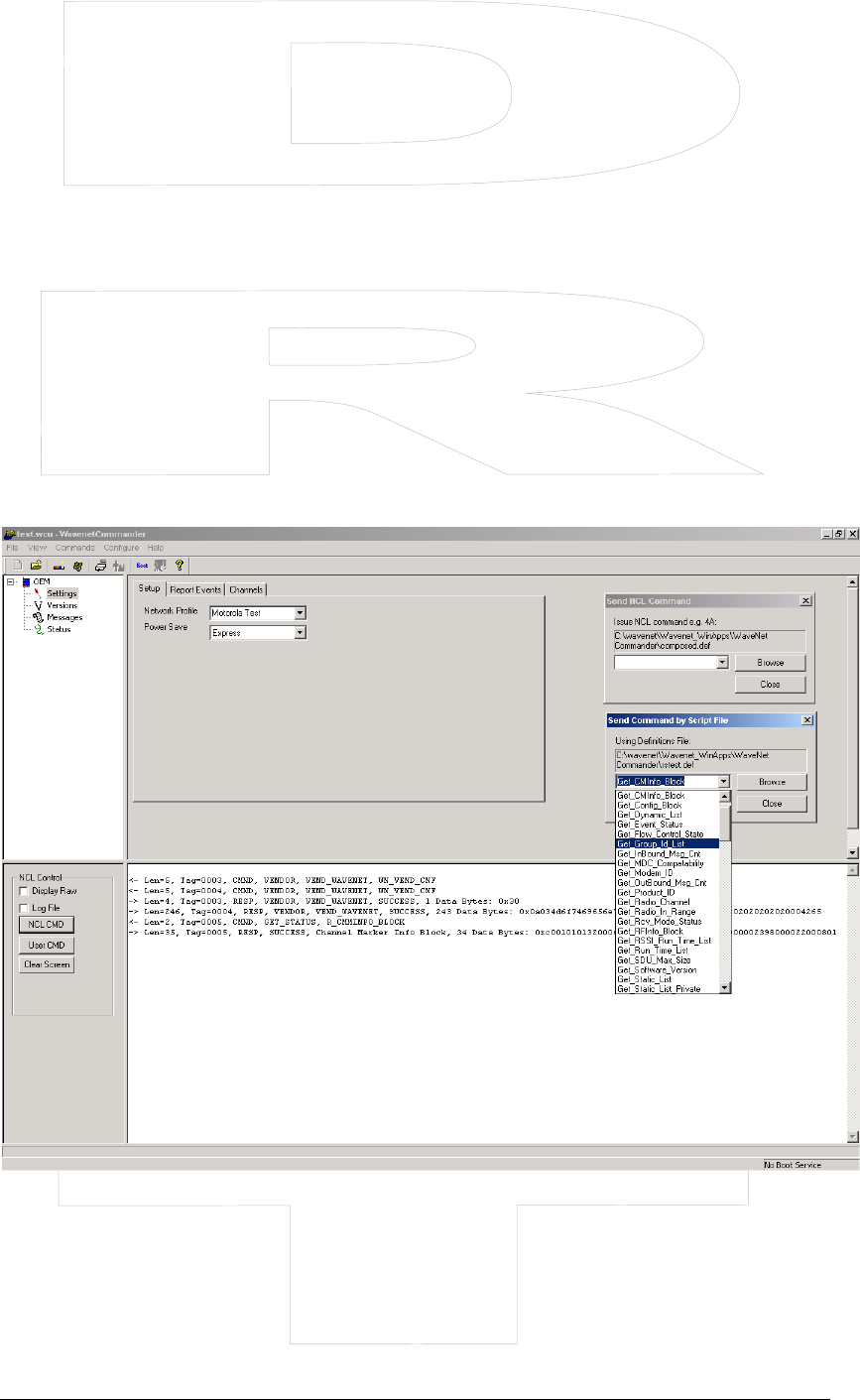Select Get_OutBound_Msg_Cnt from the list

click(x=667, y=882)
